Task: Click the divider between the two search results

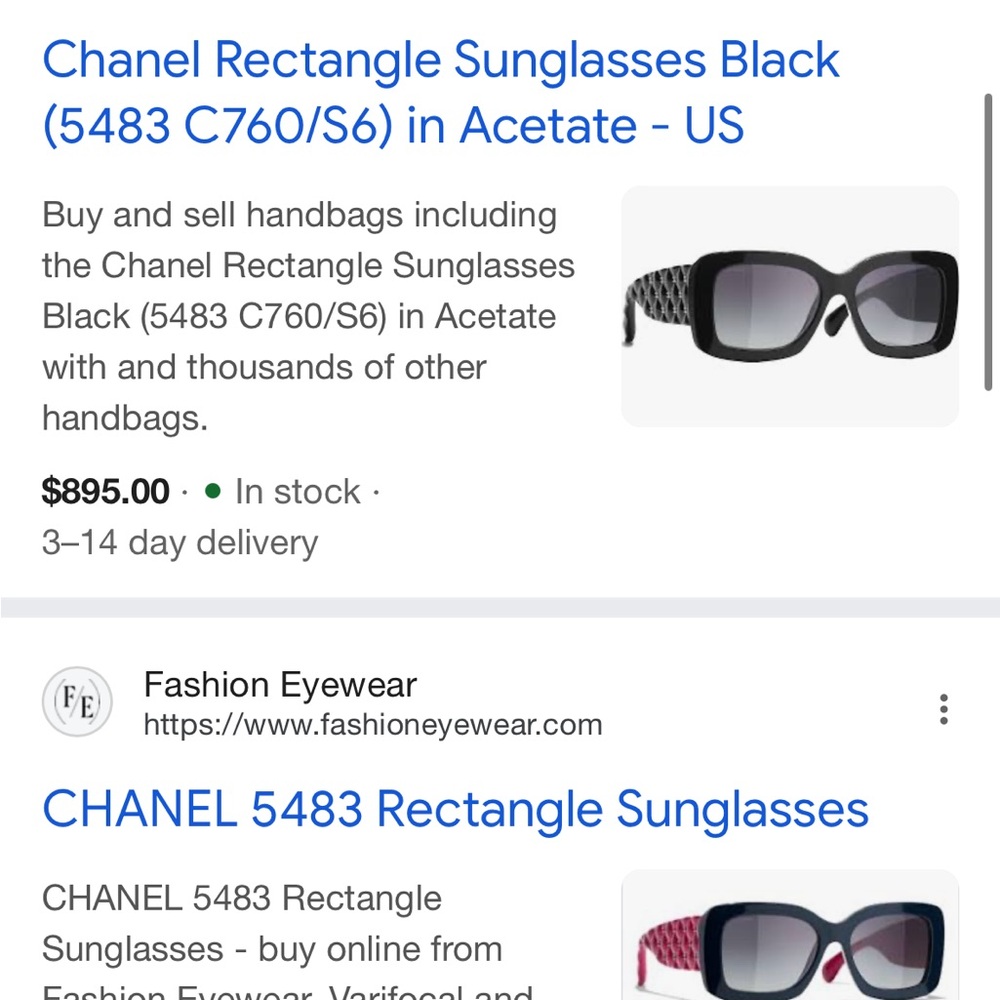Action: point(500,606)
